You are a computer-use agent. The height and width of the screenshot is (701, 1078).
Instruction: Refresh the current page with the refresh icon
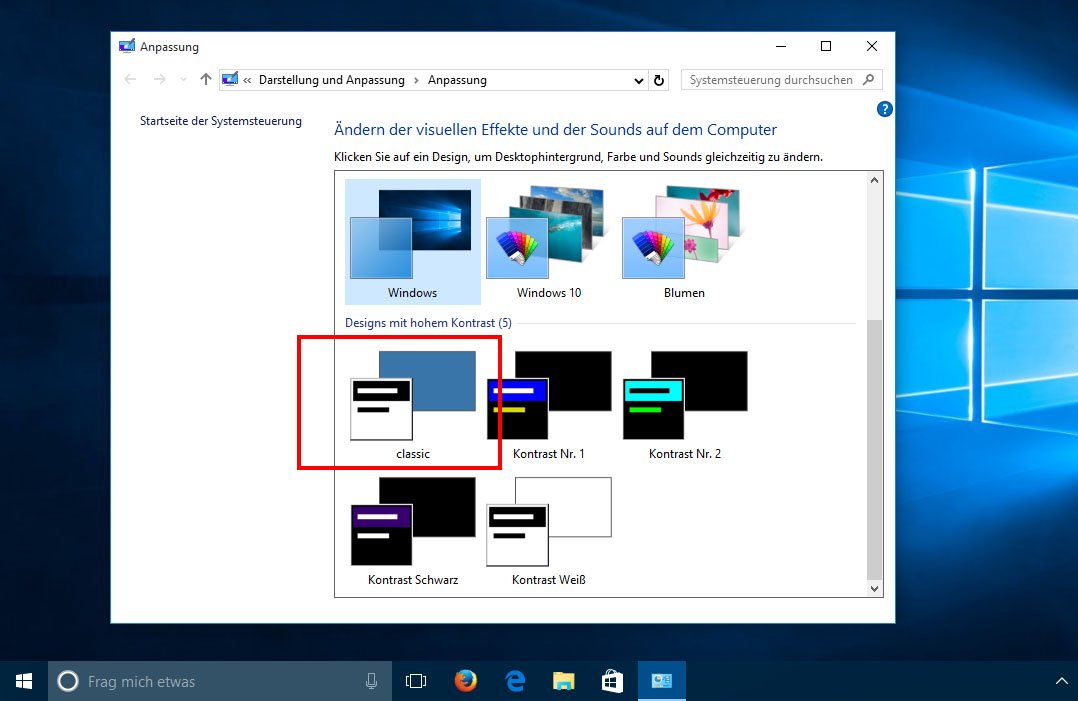pyautogui.click(x=659, y=79)
